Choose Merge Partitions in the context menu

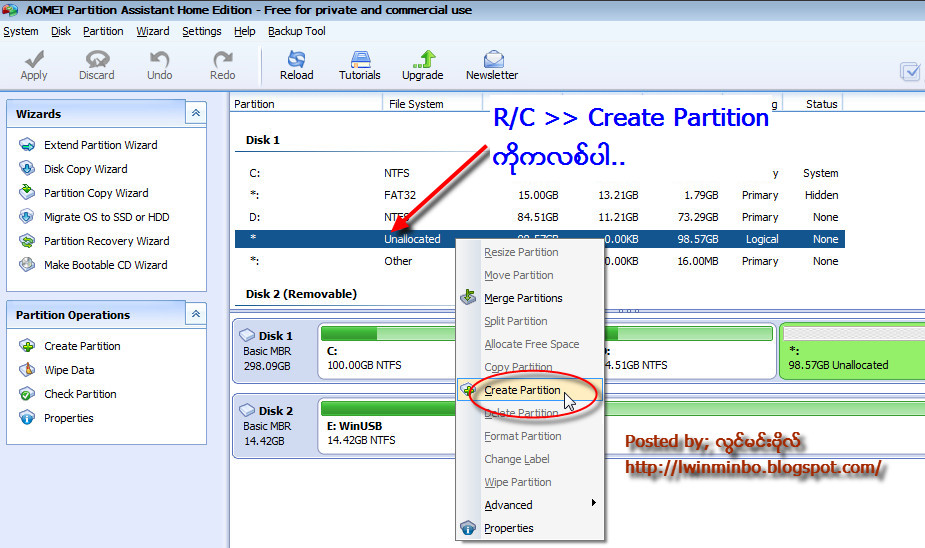point(530,298)
